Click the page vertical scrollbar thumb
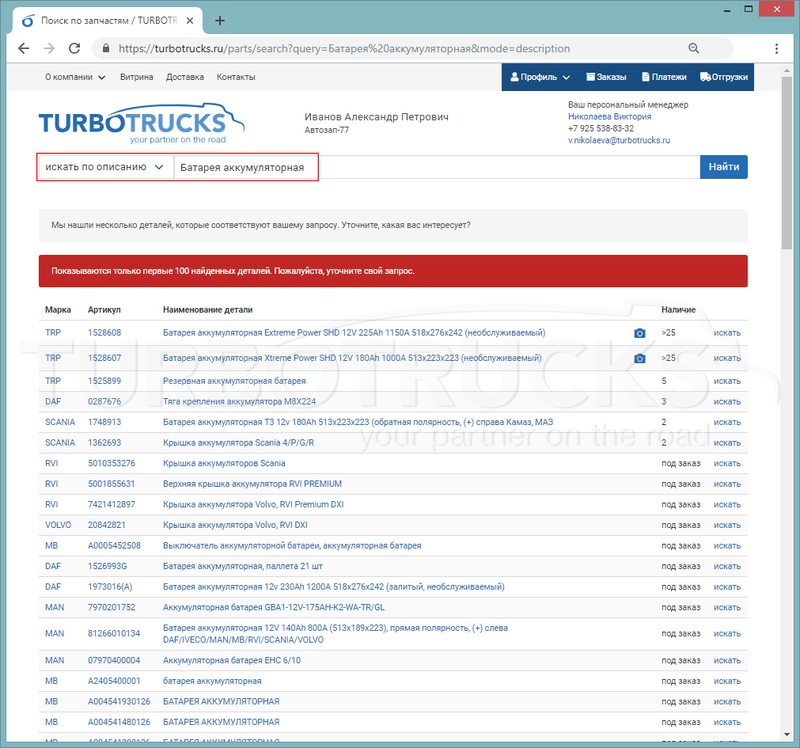Screen dimensions: 800x748 tap(786, 164)
